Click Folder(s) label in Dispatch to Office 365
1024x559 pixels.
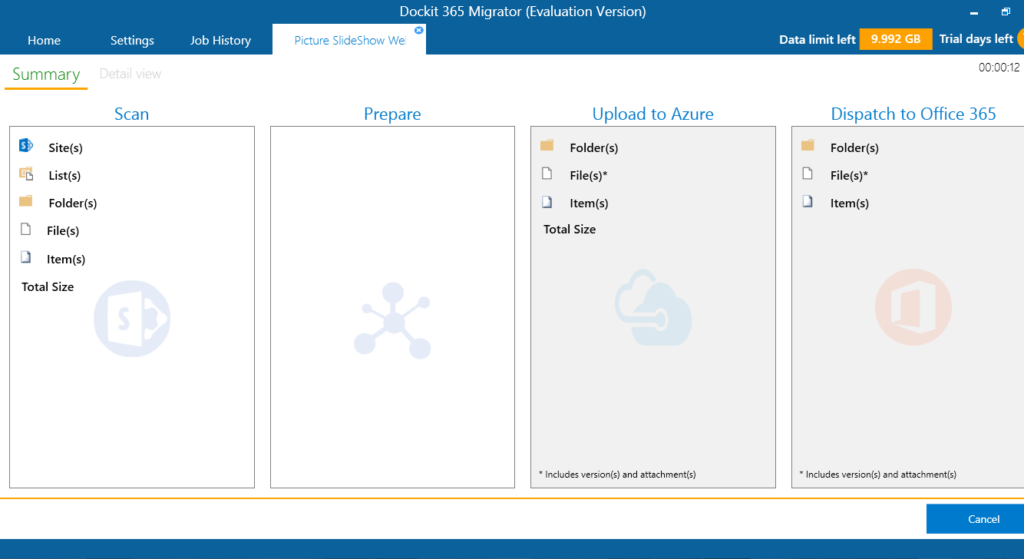(x=854, y=148)
